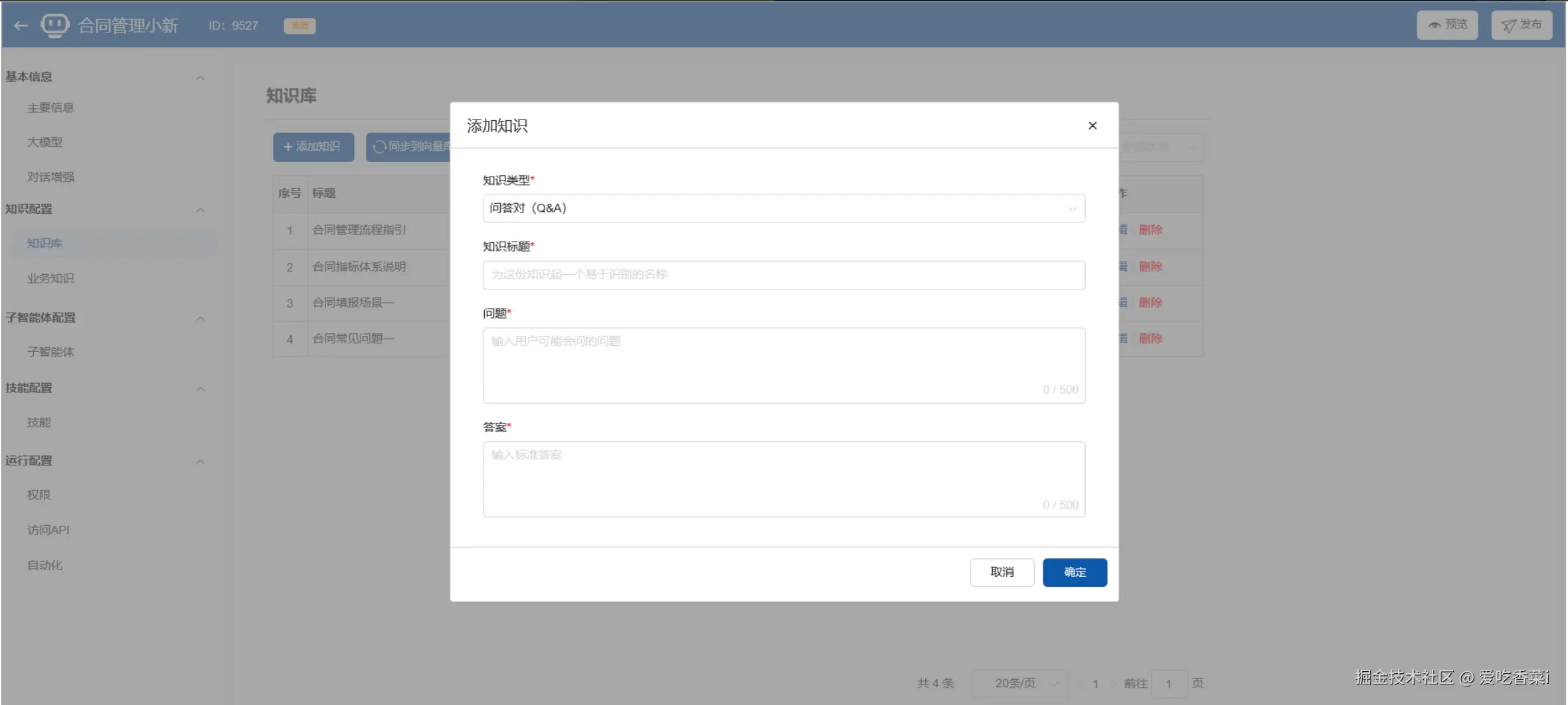Viewport: 1568px width, 705px height.
Task: Open 自动化 in sidebar
Action: [x=44, y=565]
